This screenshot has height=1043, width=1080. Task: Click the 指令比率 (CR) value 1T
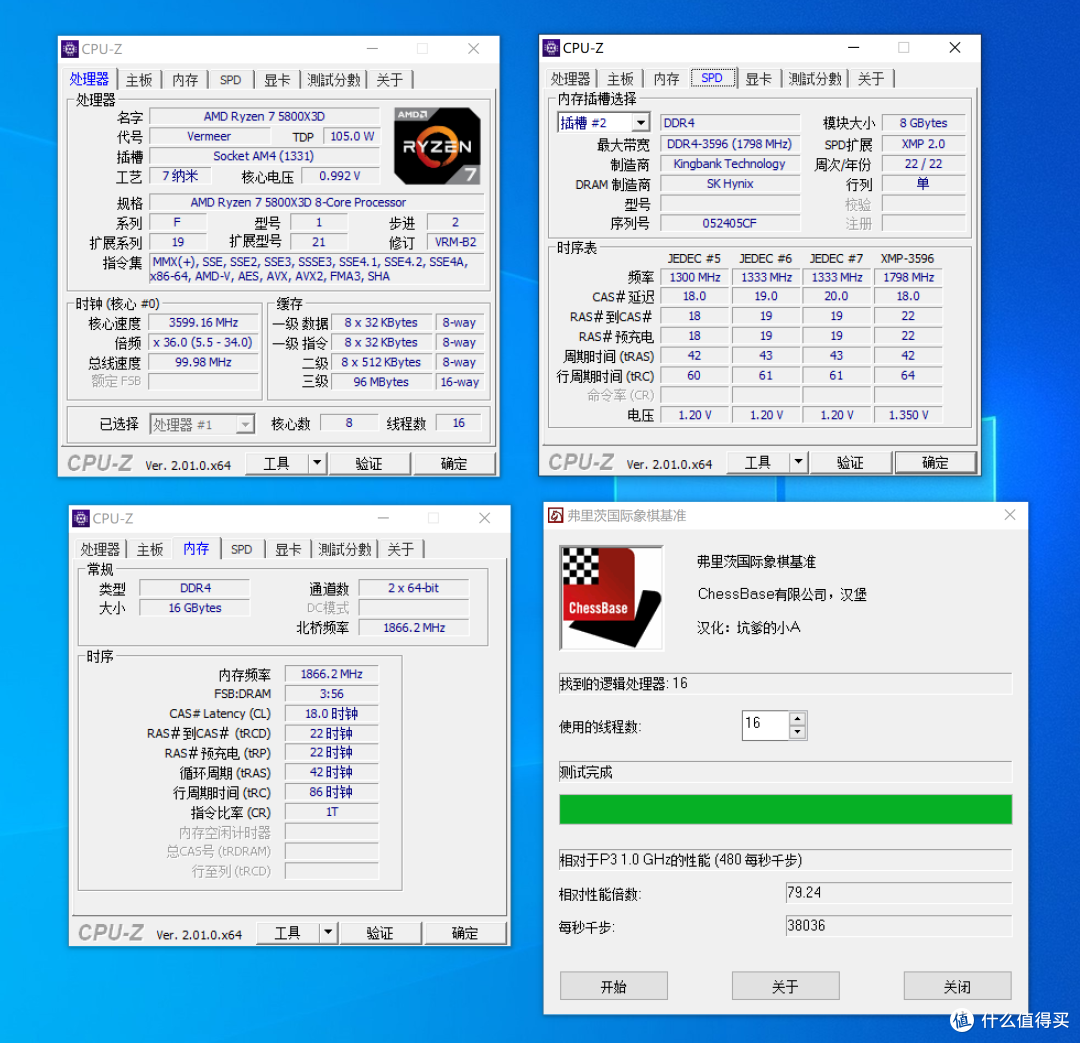(331, 812)
